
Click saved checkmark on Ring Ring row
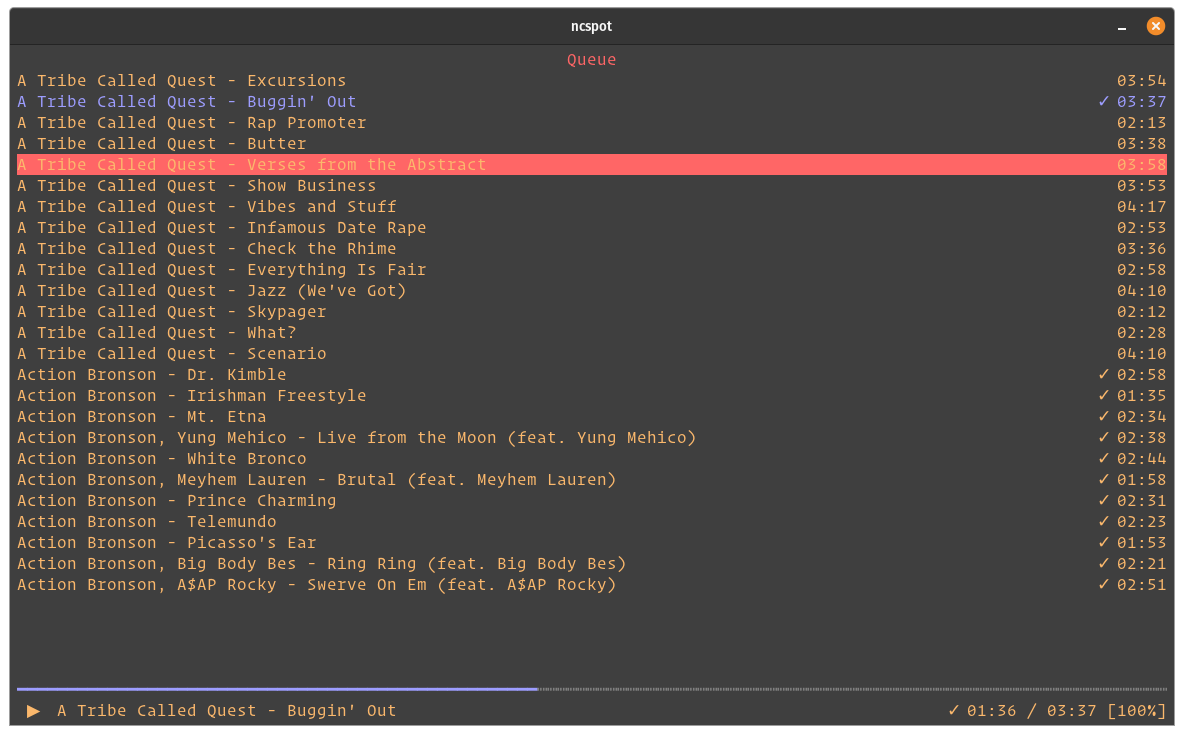(1104, 564)
